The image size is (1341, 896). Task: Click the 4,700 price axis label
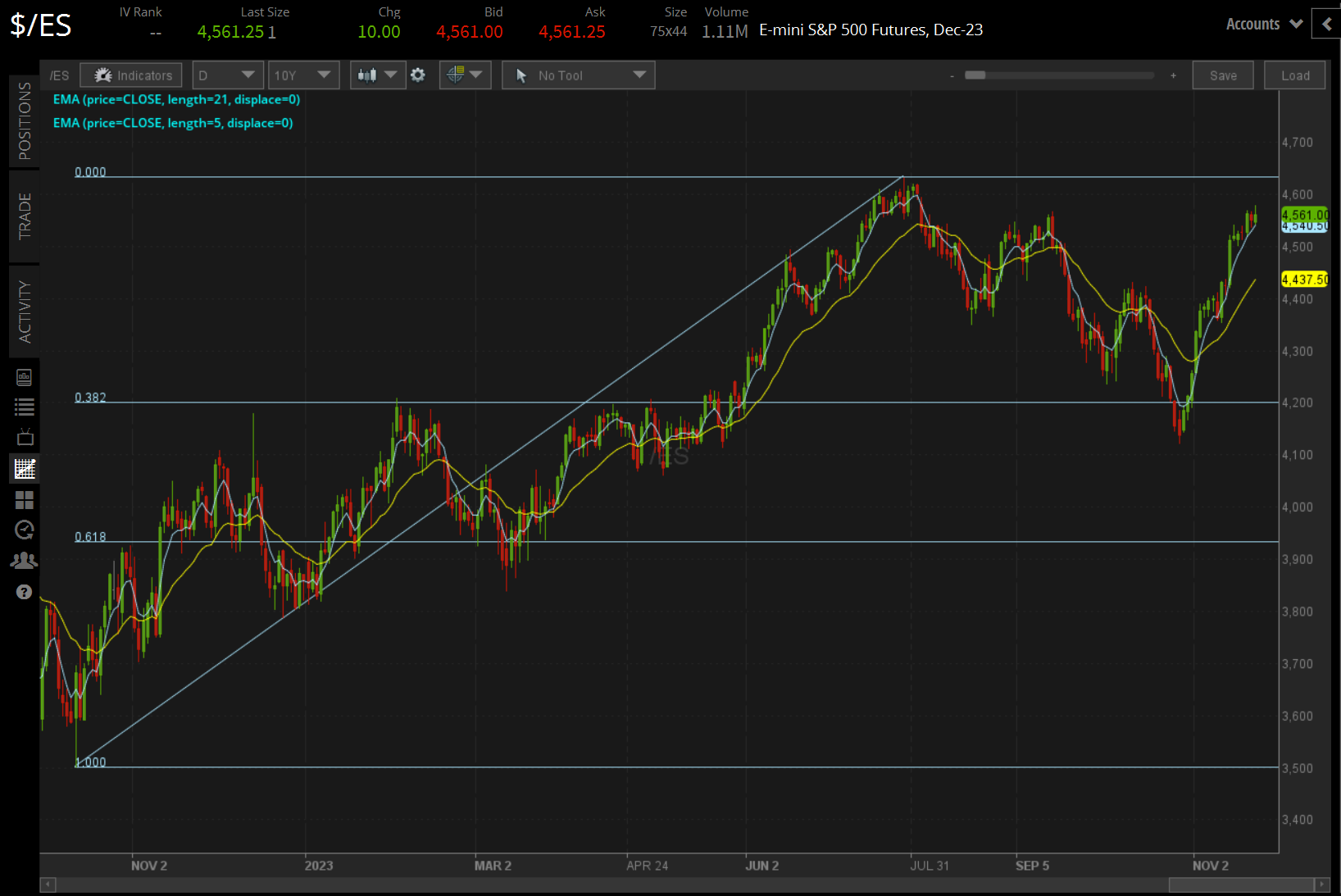tap(1298, 143)
